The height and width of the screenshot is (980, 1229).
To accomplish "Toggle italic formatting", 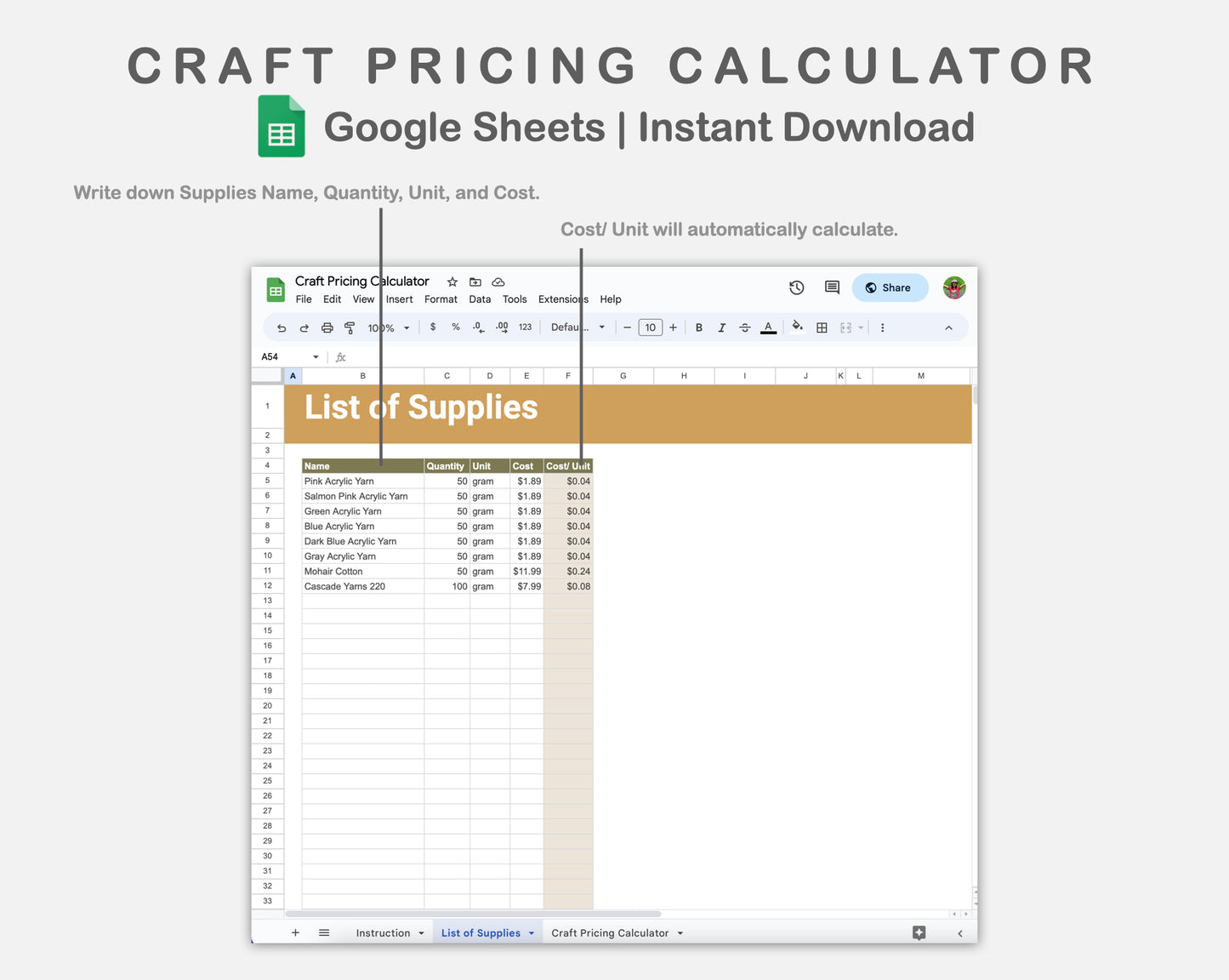I will (721, 327).
